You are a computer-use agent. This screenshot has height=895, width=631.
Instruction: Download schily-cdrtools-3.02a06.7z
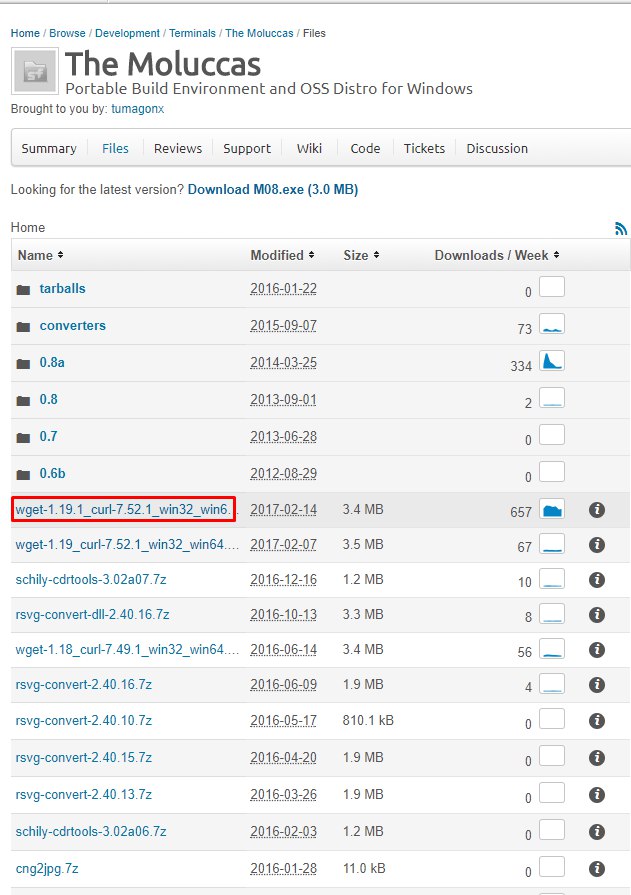pos(91,832)
